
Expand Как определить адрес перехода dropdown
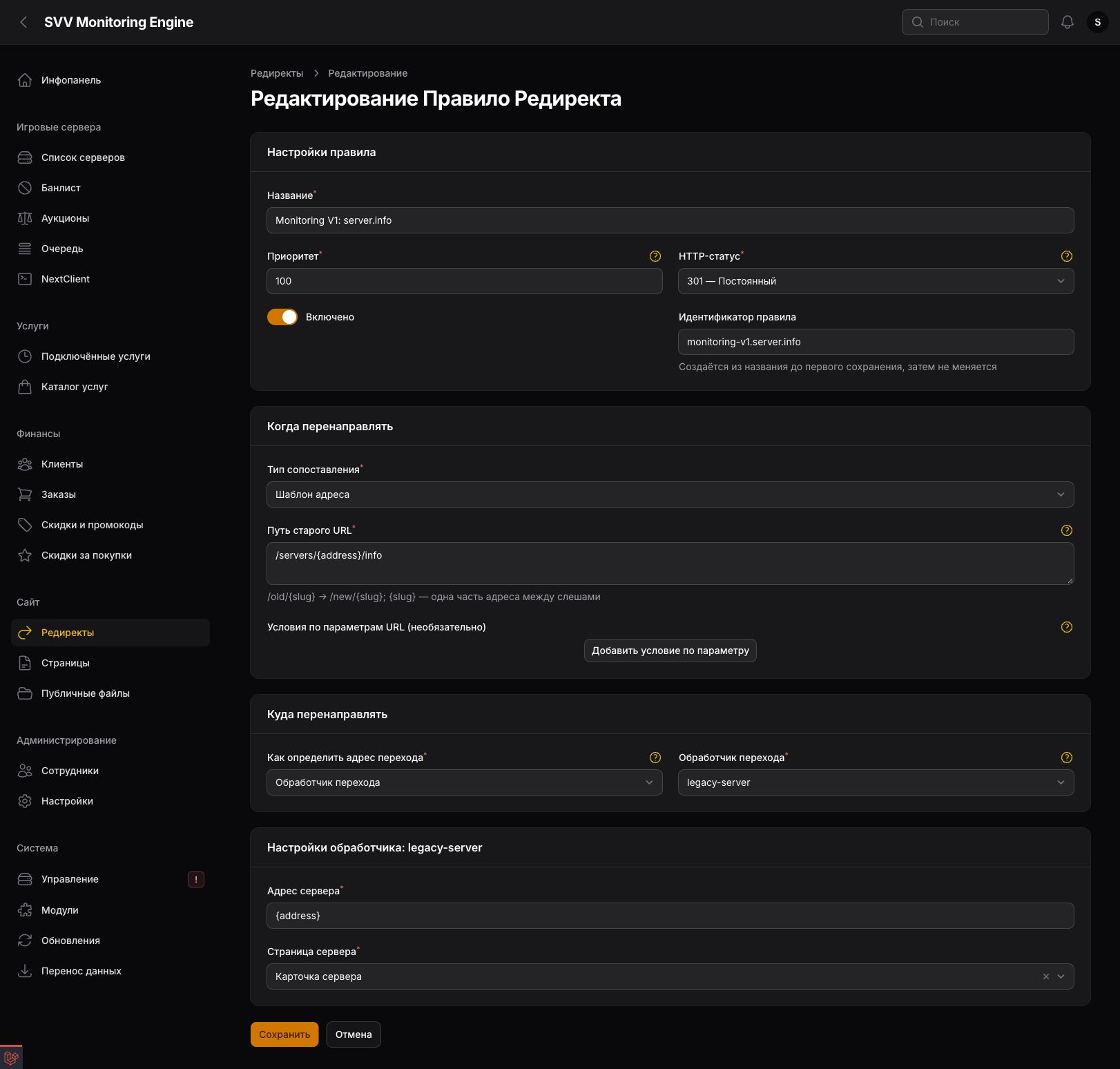click(465, 782)
